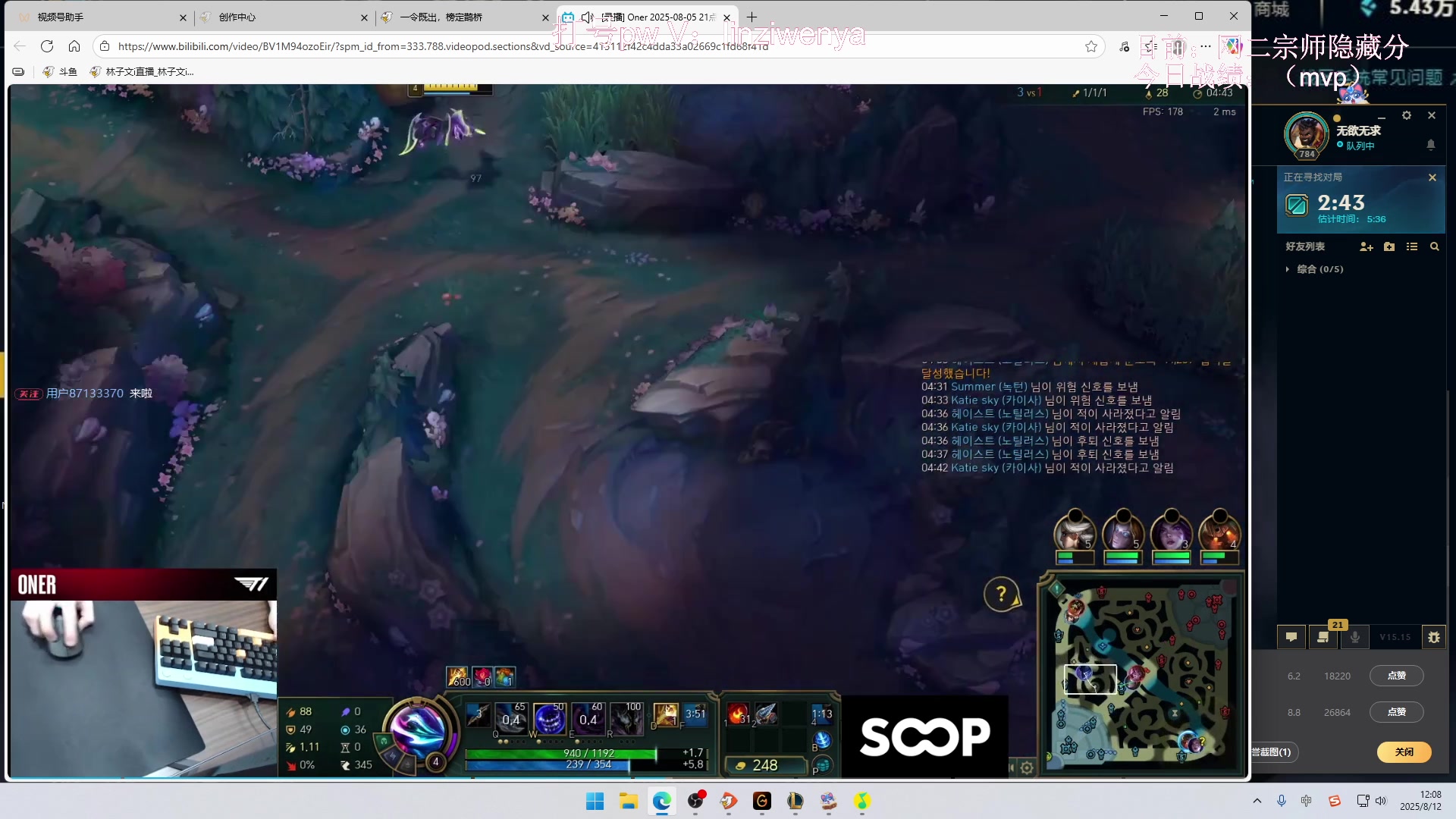Viewport: 1456px width, 819px height.
Task: Open a new browser tab
Action: click(x=752, y=17)
